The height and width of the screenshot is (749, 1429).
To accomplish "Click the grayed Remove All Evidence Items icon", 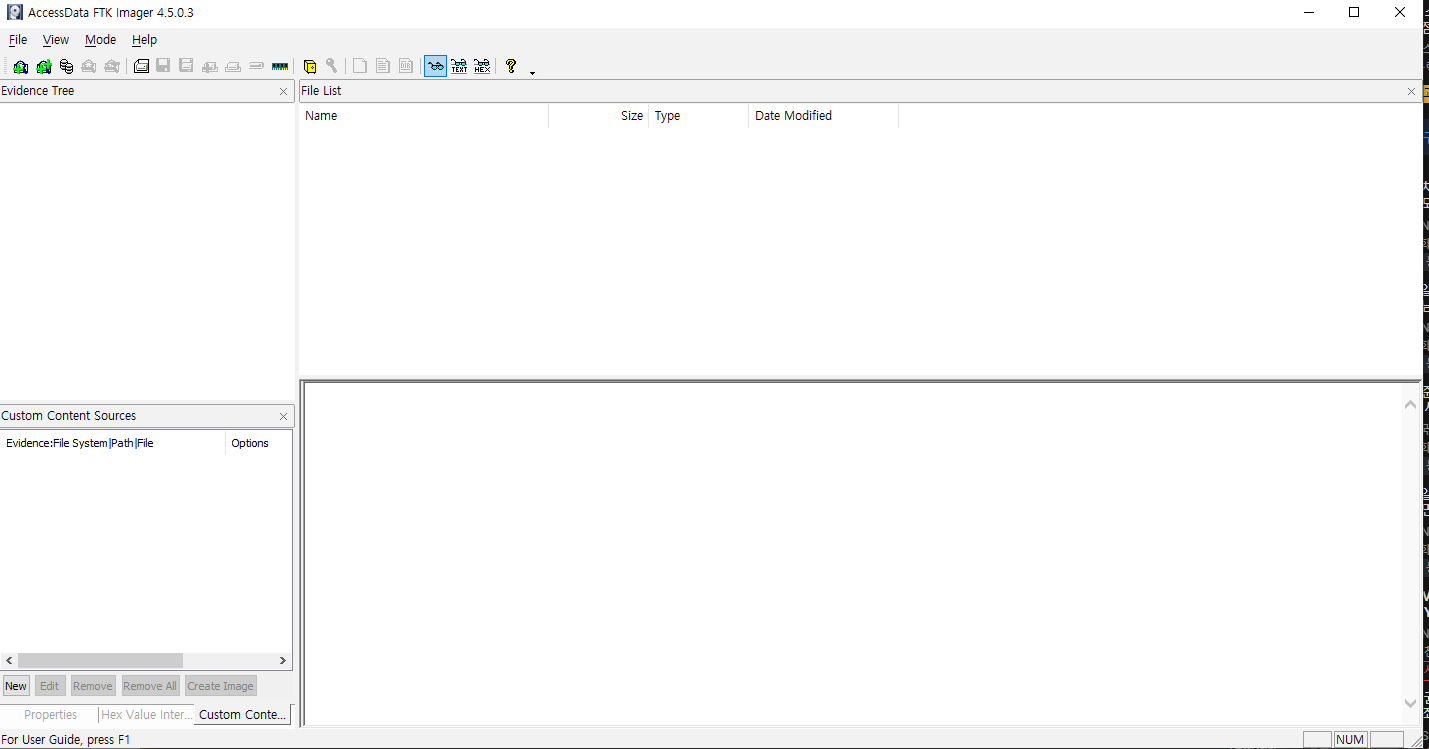I will [x=112, y=67].
